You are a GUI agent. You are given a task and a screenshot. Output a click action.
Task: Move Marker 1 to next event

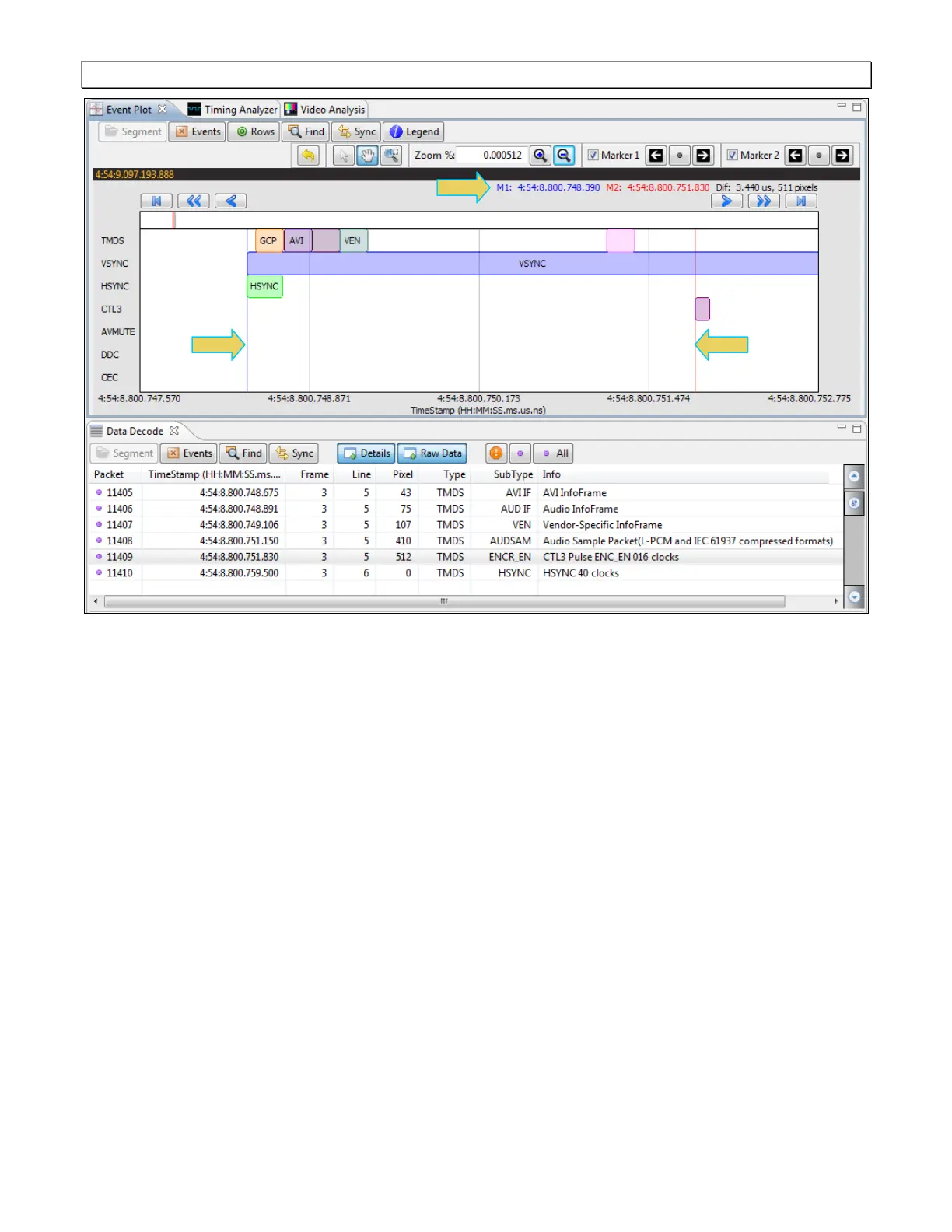[703, 156]
